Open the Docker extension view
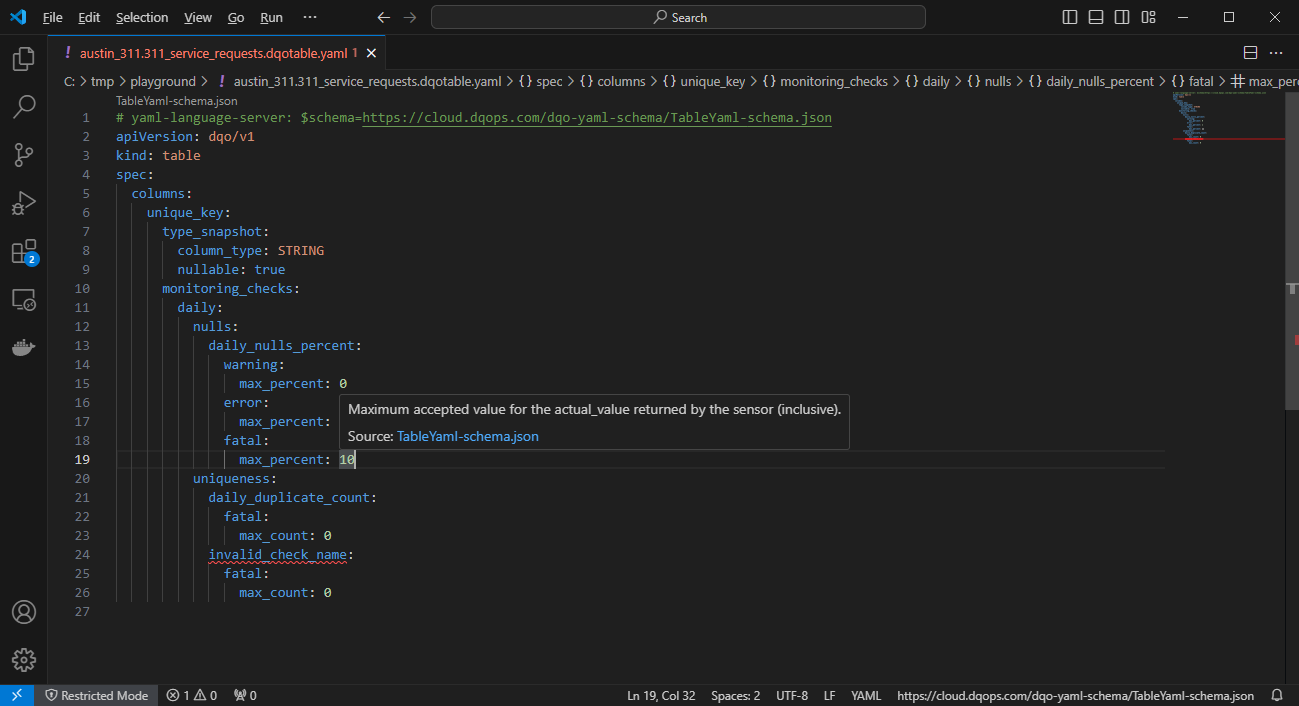This screenshot has width=1299, height=706. (22, 347)
